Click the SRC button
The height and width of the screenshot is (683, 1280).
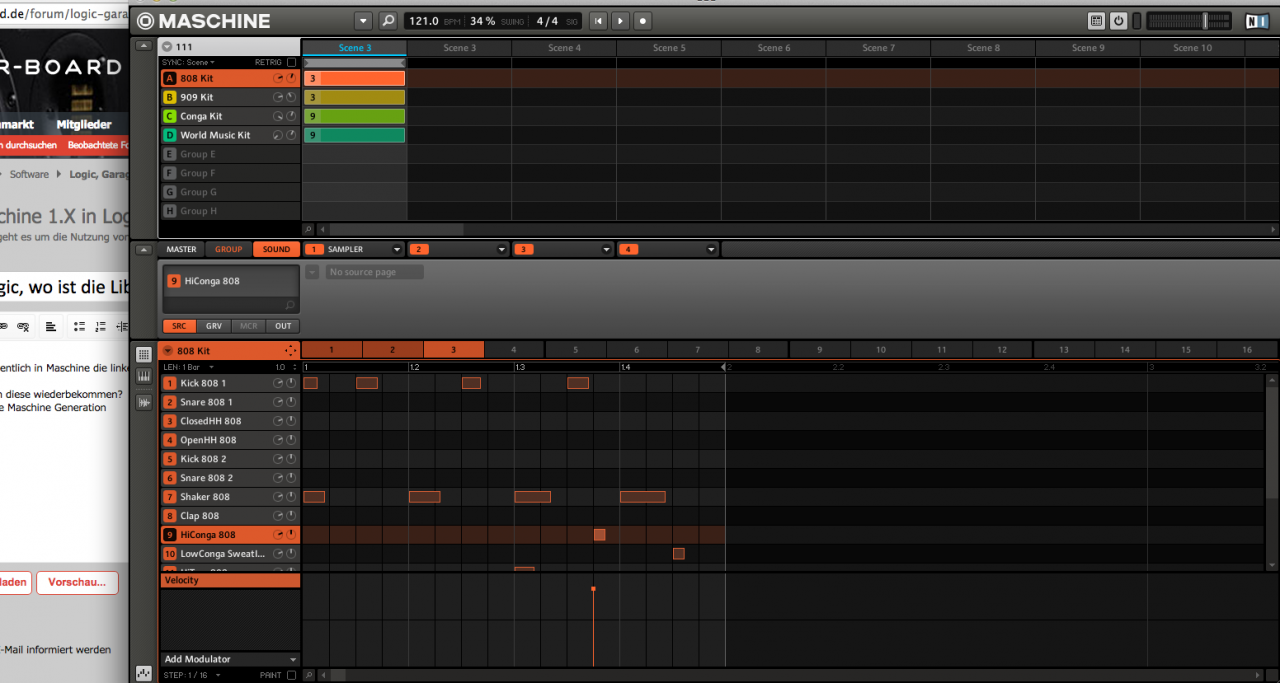click(x=179, y=326)
